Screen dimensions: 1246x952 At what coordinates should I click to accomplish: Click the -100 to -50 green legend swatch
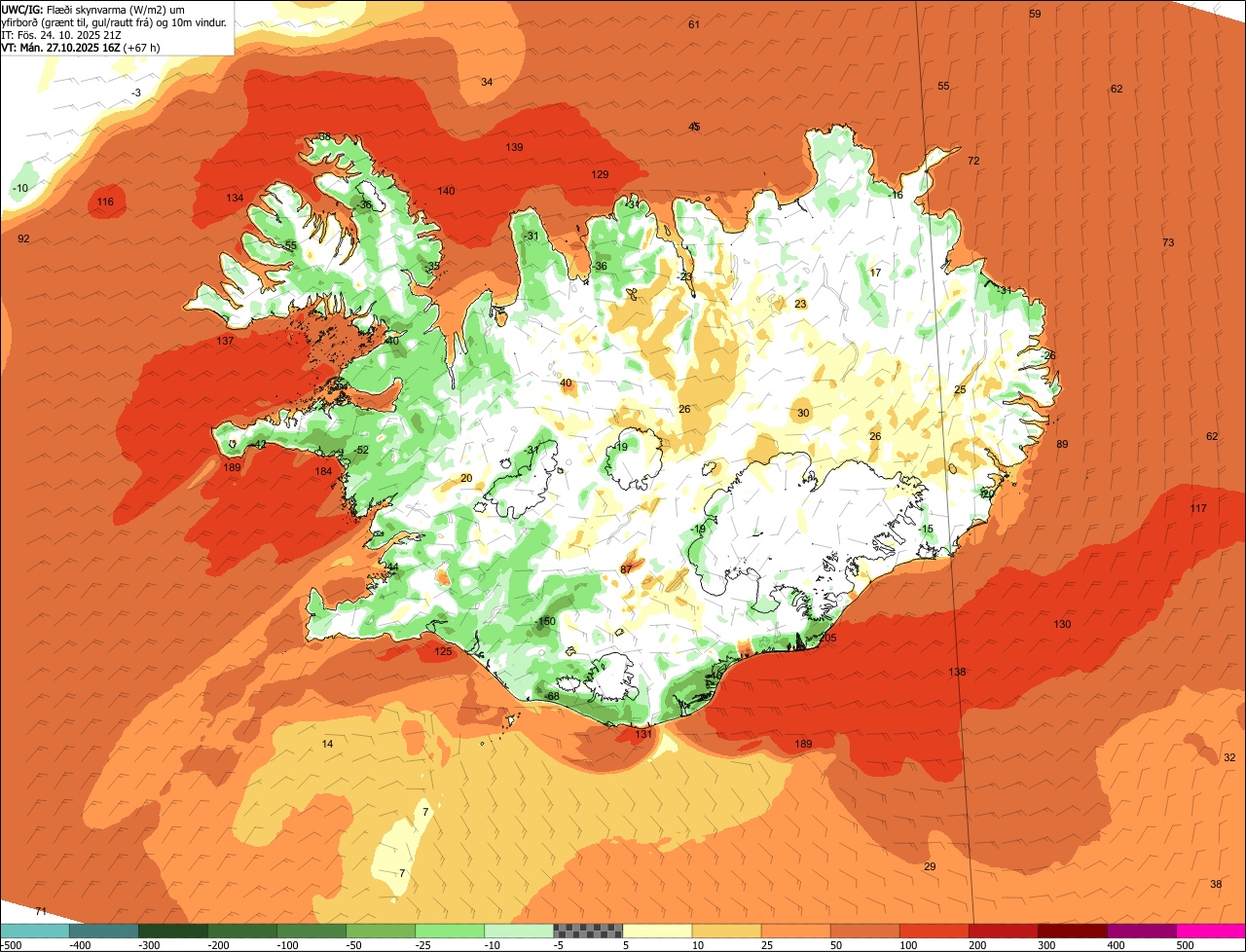click(311, 931)
